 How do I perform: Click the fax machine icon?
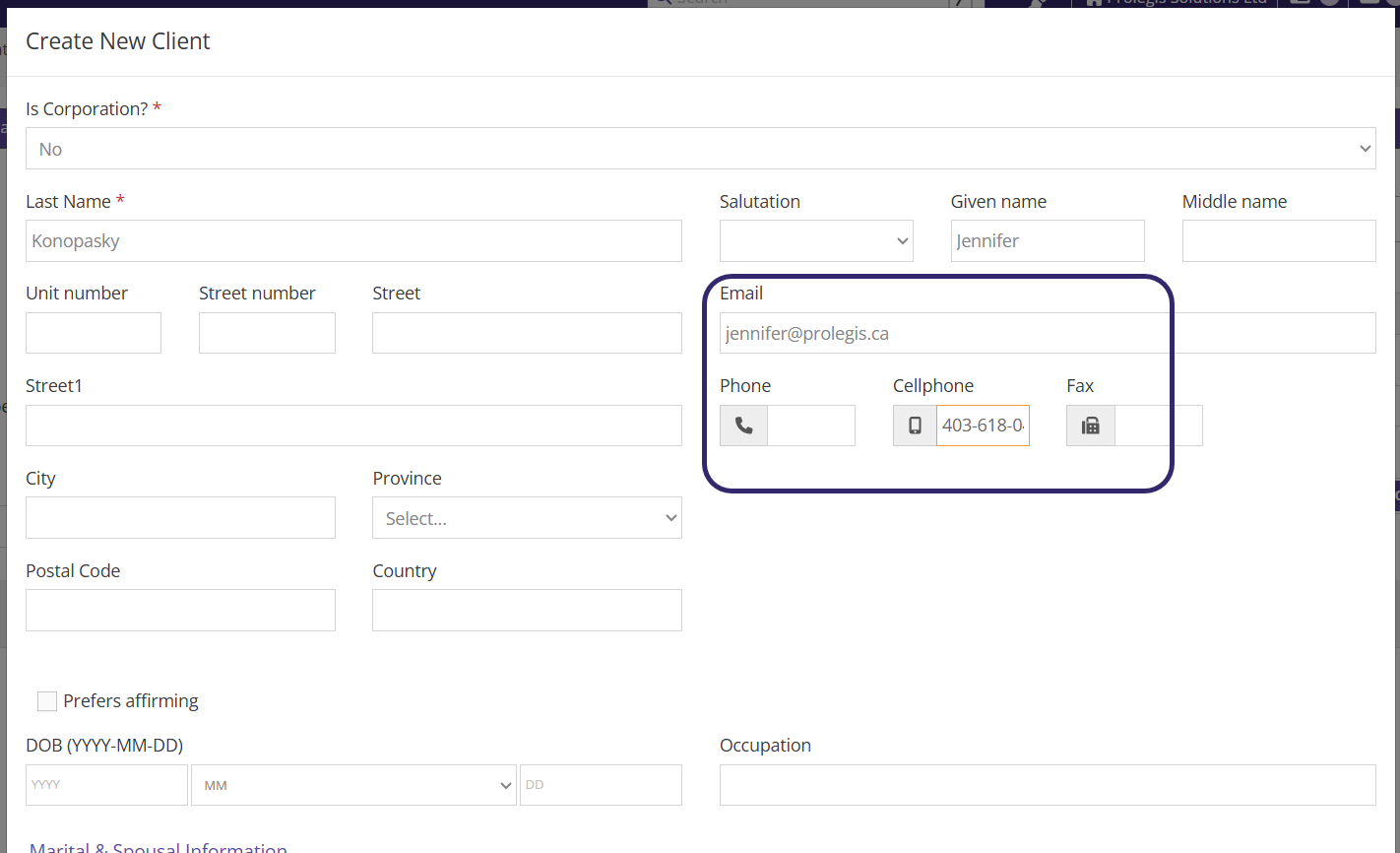[1090, 426]
